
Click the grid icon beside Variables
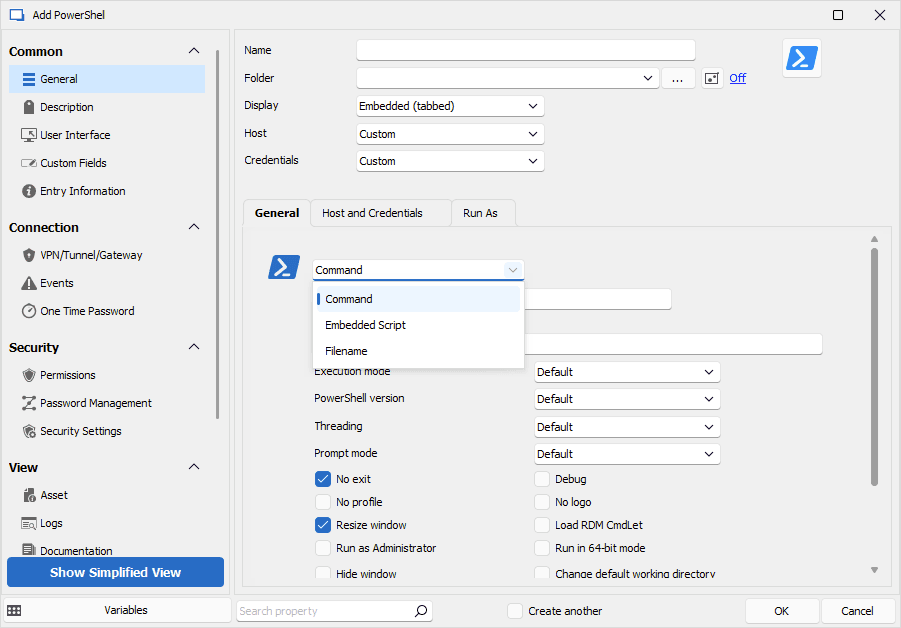14,611
